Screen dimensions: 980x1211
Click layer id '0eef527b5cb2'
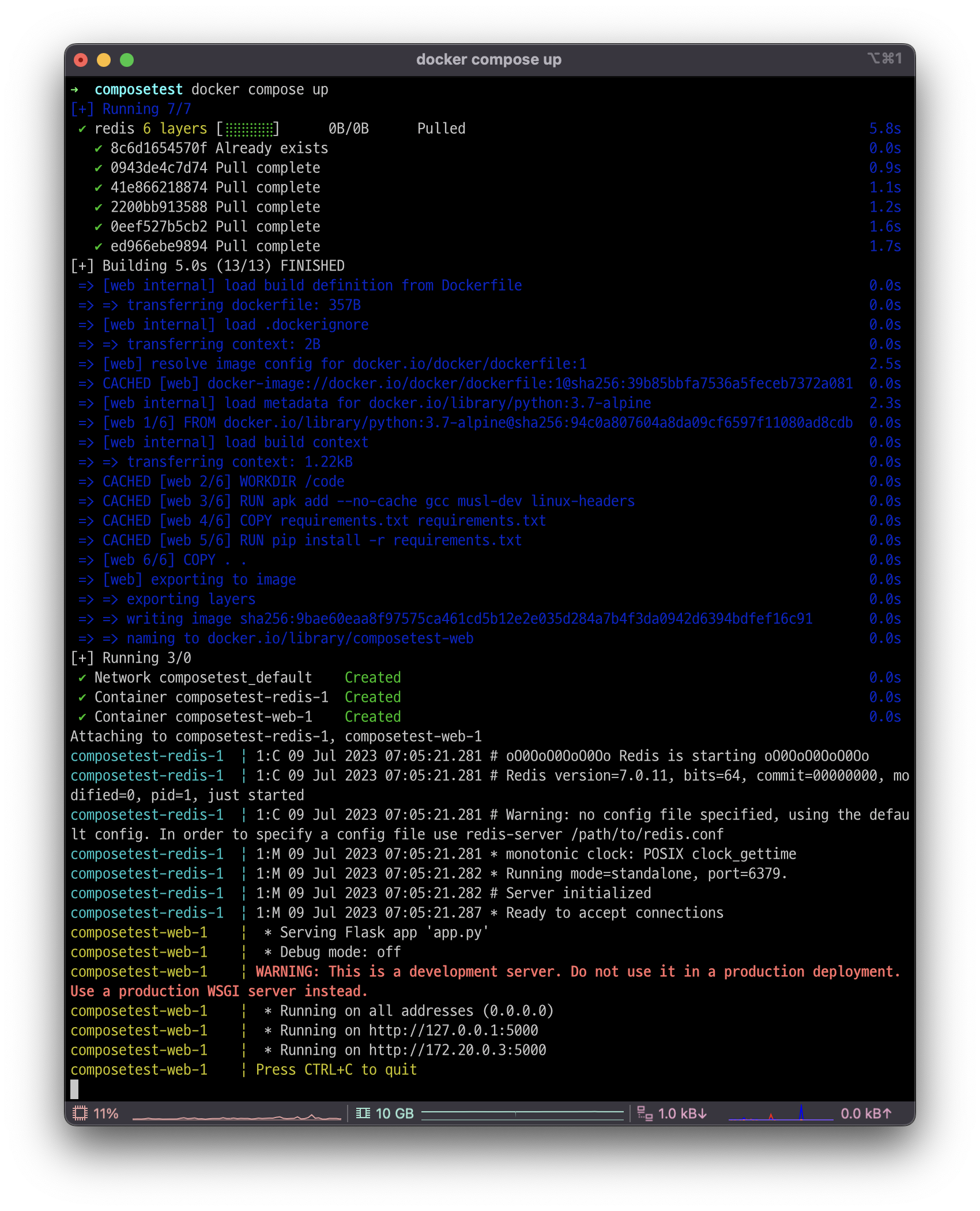(x=159, y=227)
